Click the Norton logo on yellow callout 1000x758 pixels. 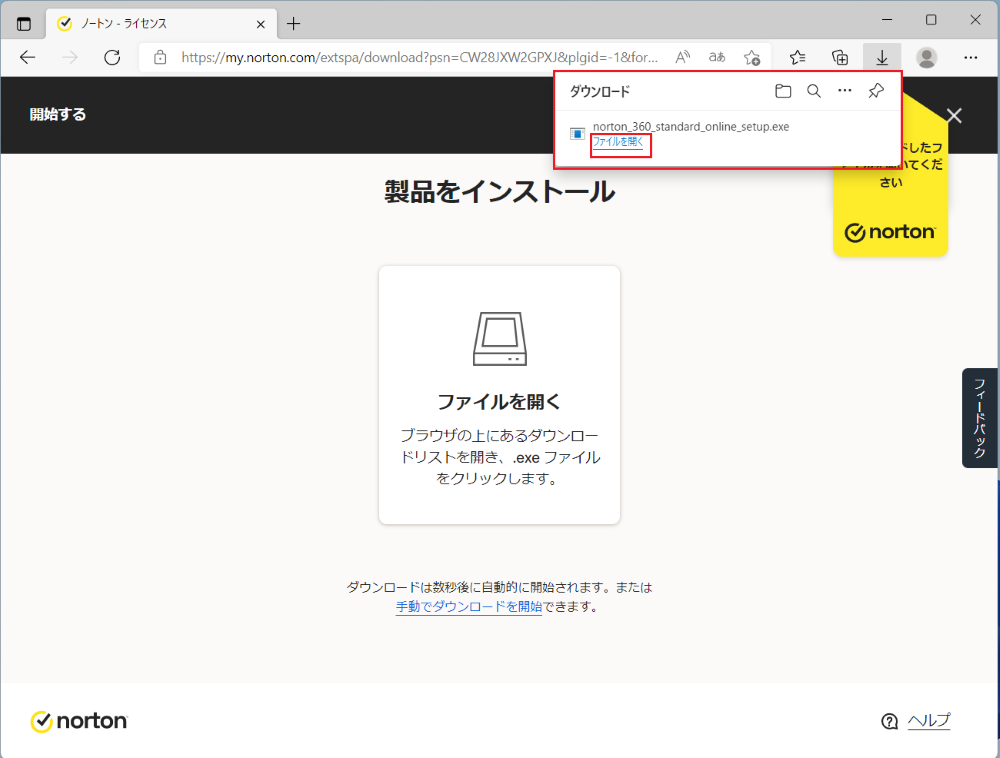pos(890,232)
